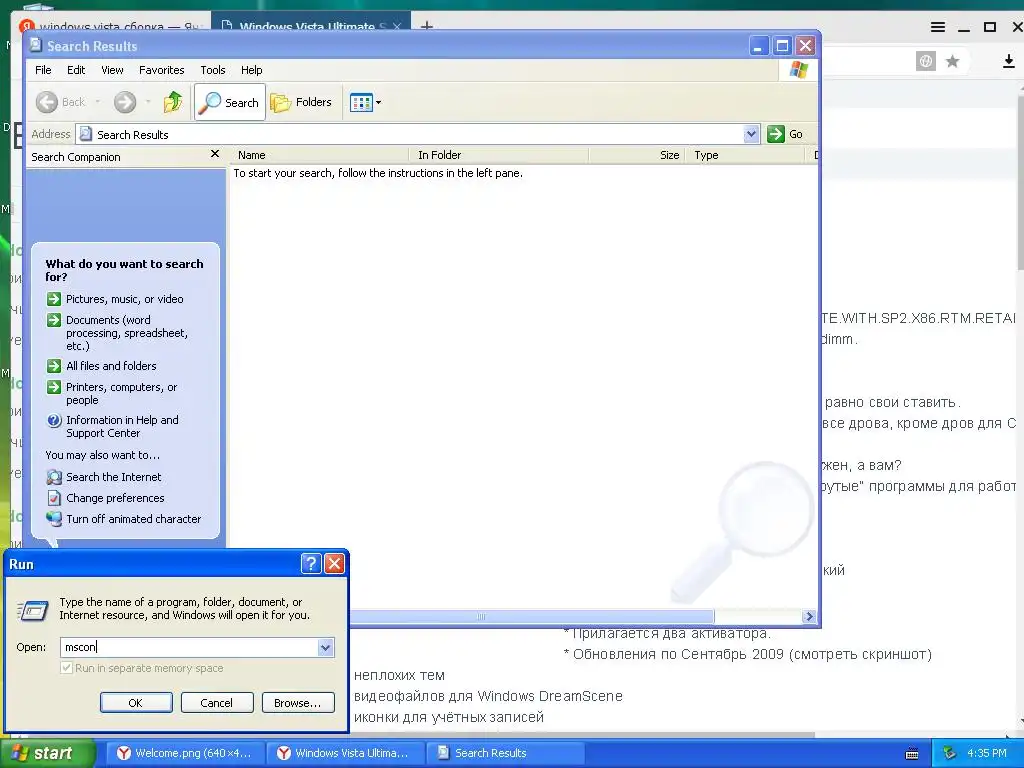Open the Windows start button
This screenshot has width=1024, height=768.
pyautogui.click(x=48, y=753)
